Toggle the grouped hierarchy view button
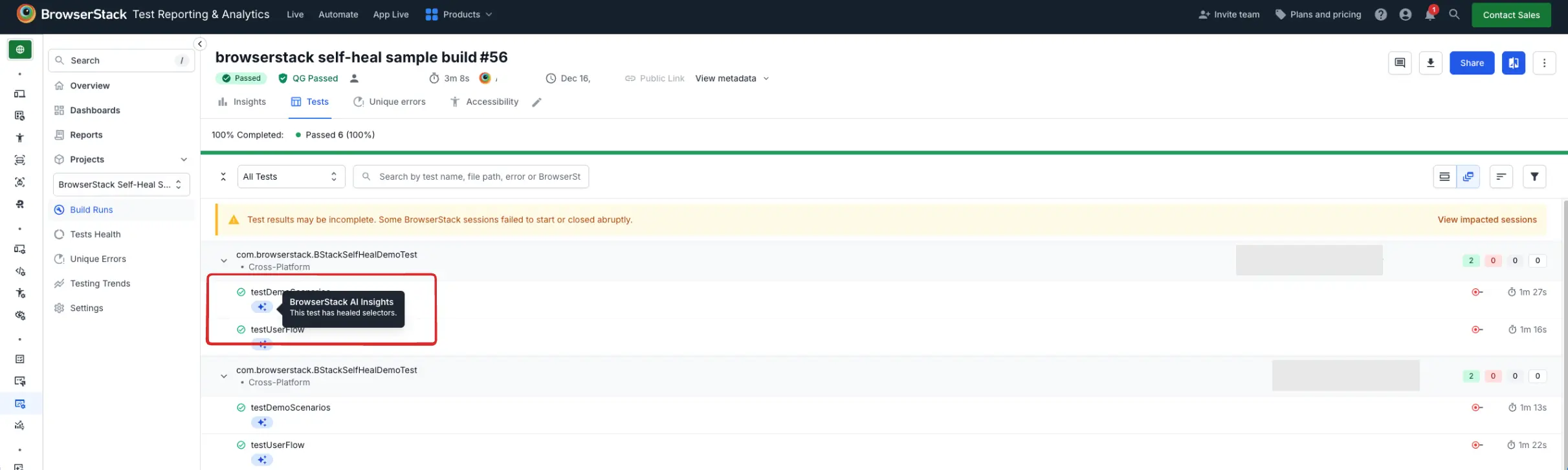This screenshot has height=470, width=1568. 1468,176
